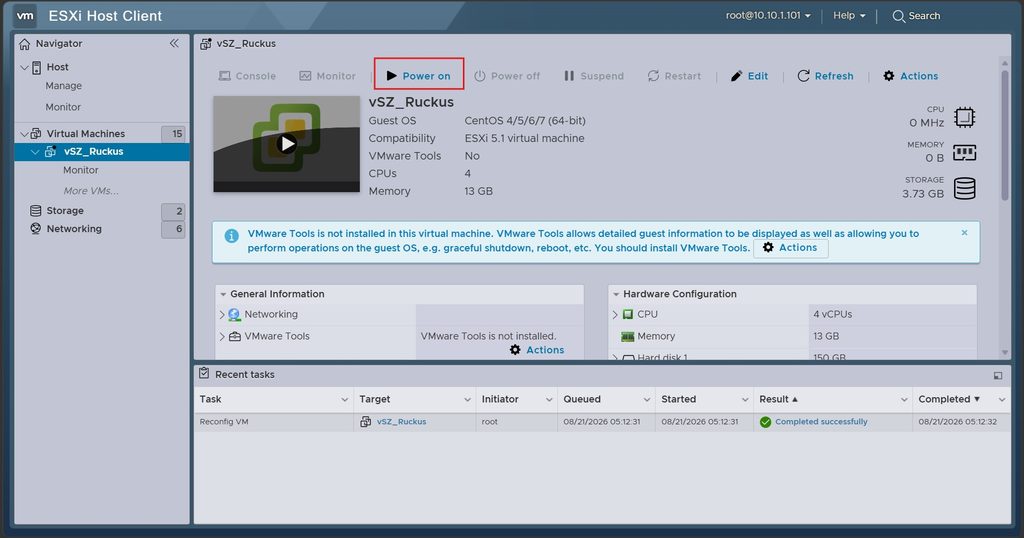The width and height of the screenshot is (1024, 538).
Task: Collapse the Host tree node
Action: [24, 67]
